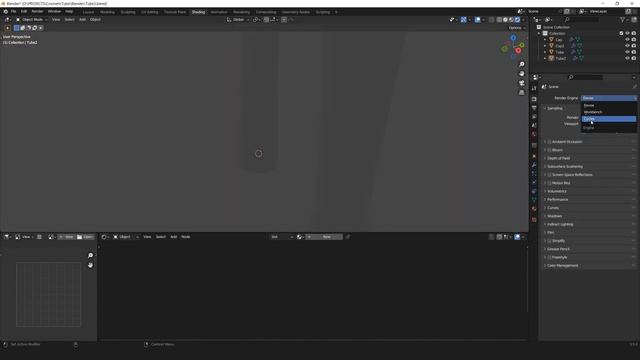The image size is (640, 360).
Task: Switch perspective/orthographic grid icon in viewport
Action: click(522, 93)
